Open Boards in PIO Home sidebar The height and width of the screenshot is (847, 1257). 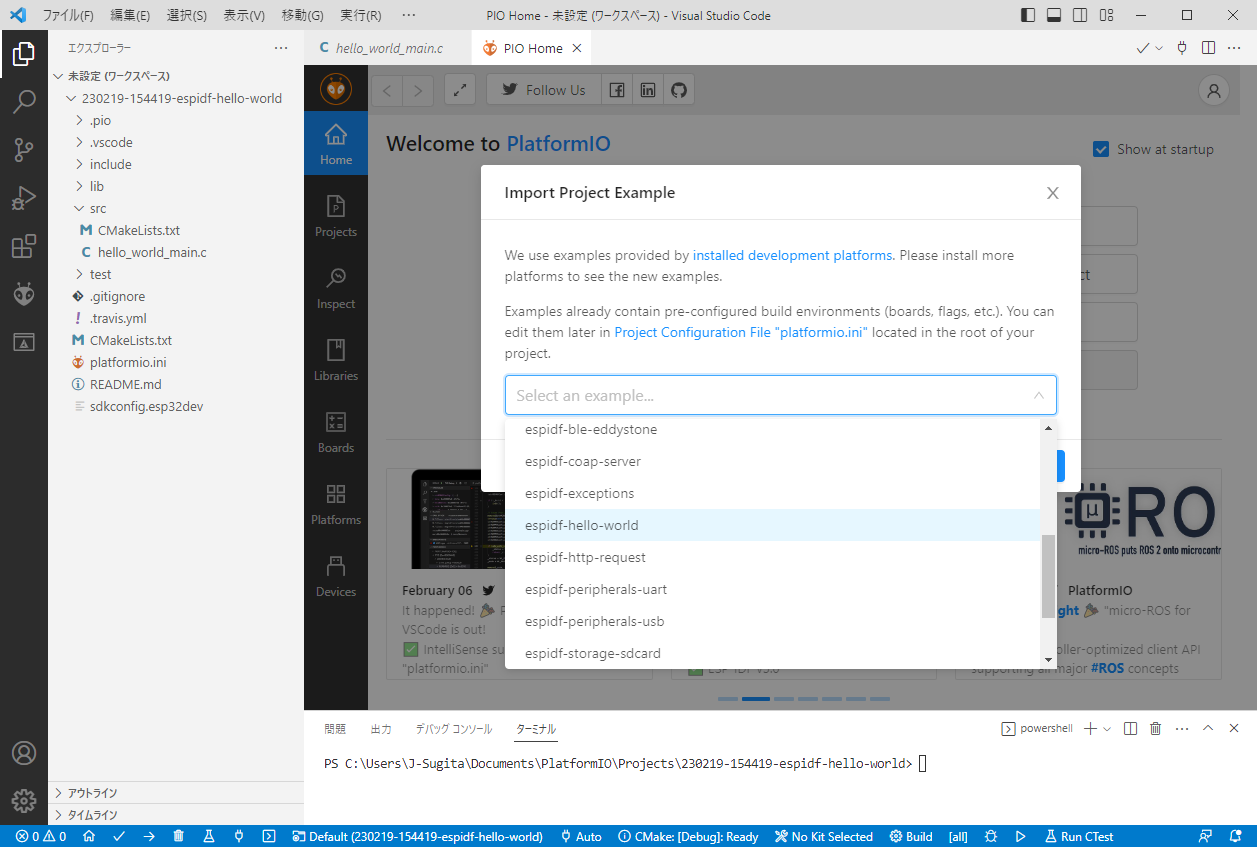[x=336, y=432]
